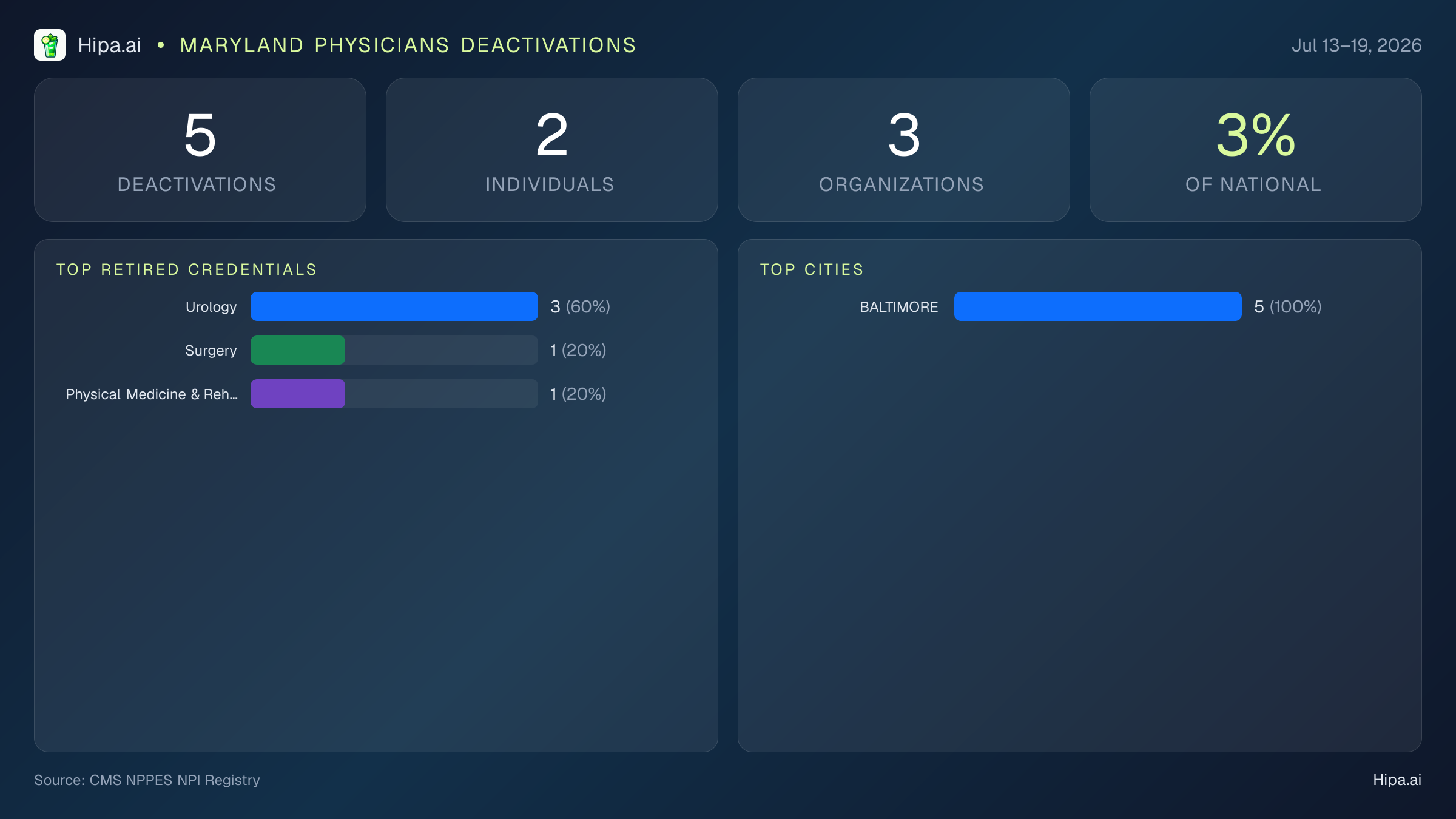Click the Jul 13–19, 2026 date range
Screen dimensions: 1456x819
[x=1357, y=45]
